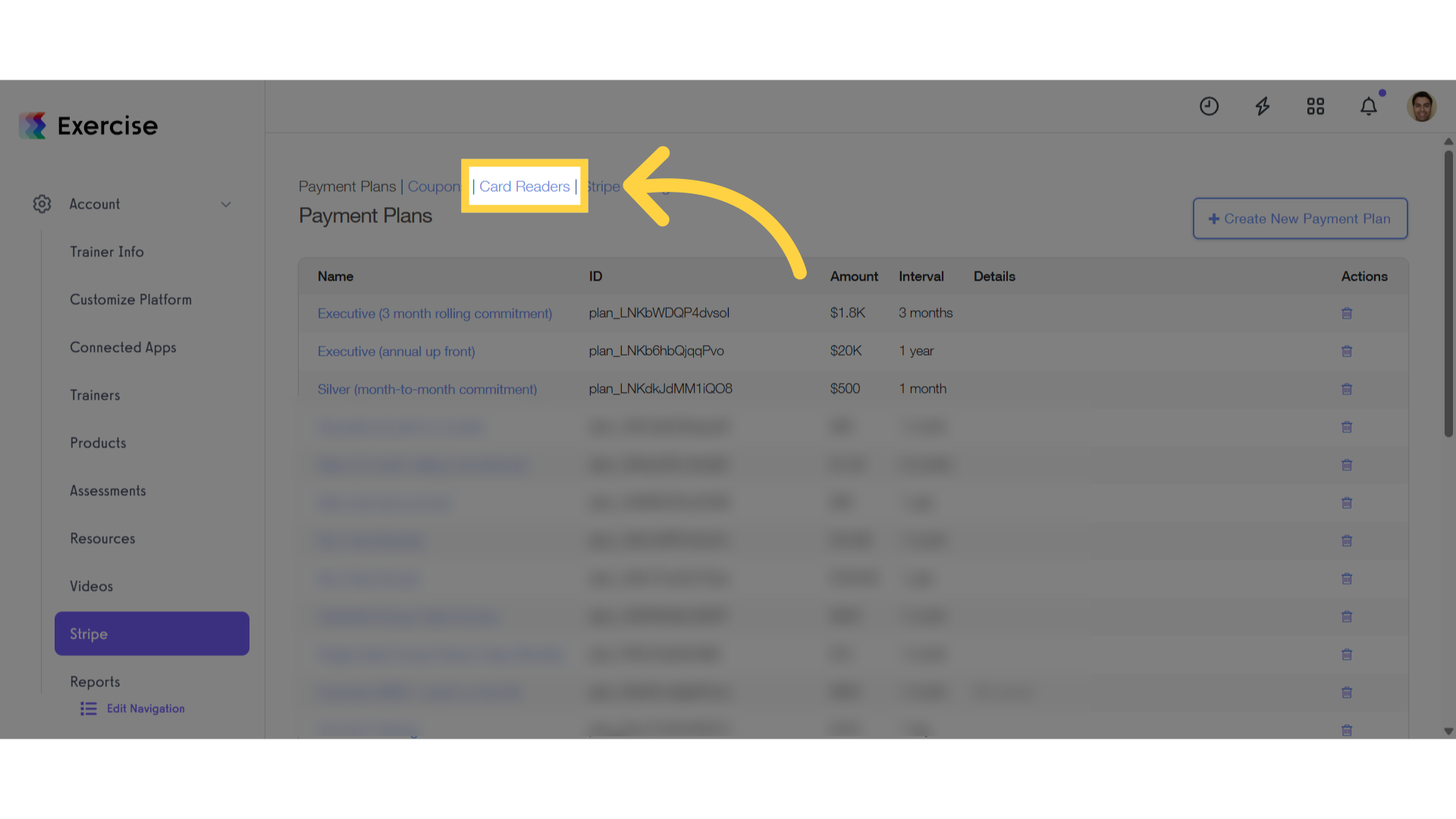1456x819 pixels.
Task: Click plan ID plan_LNKb6hbQjqqPvo
Action: pyautogui.click(x=657, y=350)
